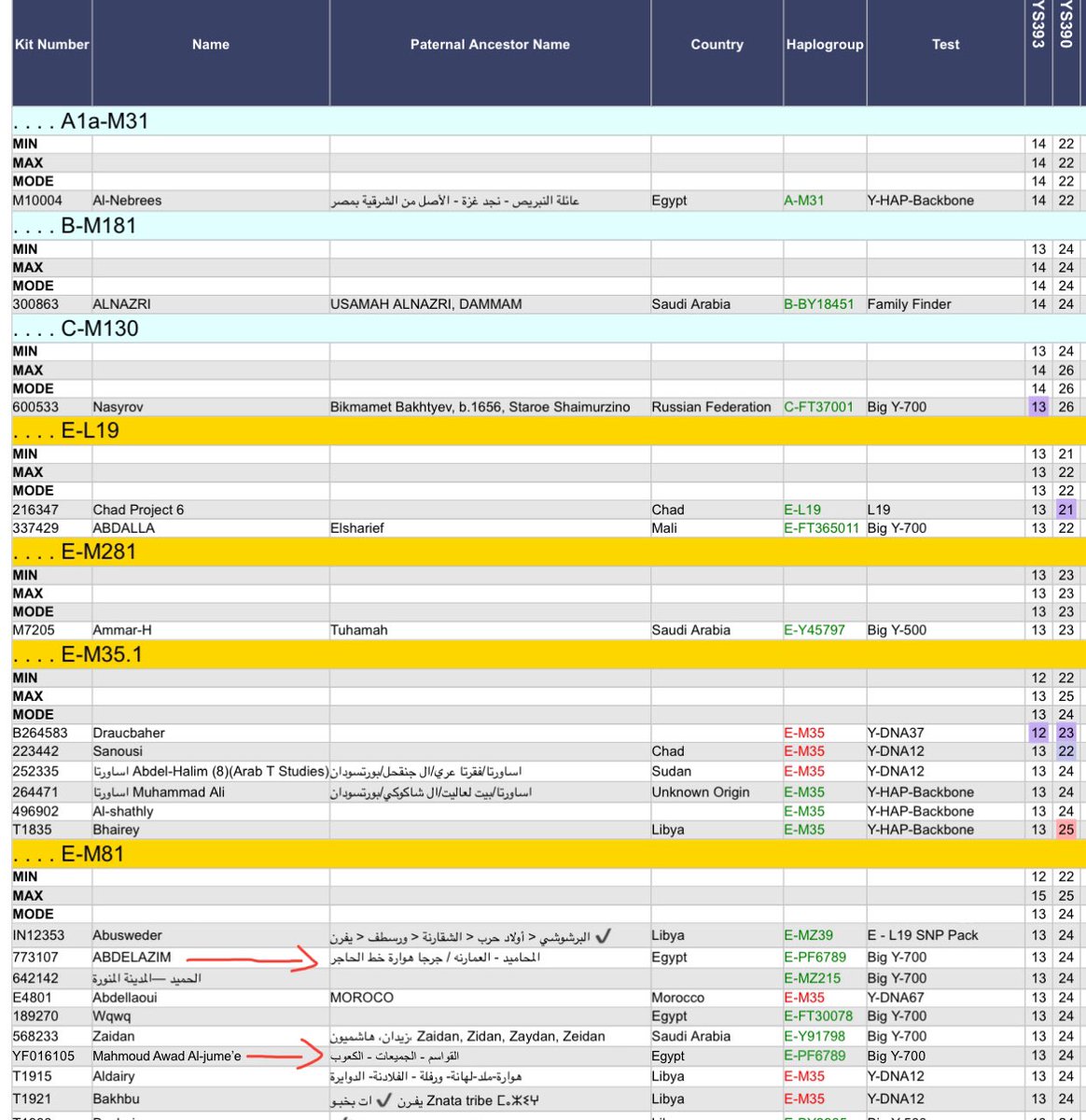The height and width of the screenshot is (1120, 1086).
Task: Select the name Aldairy
Action: 114,1076
